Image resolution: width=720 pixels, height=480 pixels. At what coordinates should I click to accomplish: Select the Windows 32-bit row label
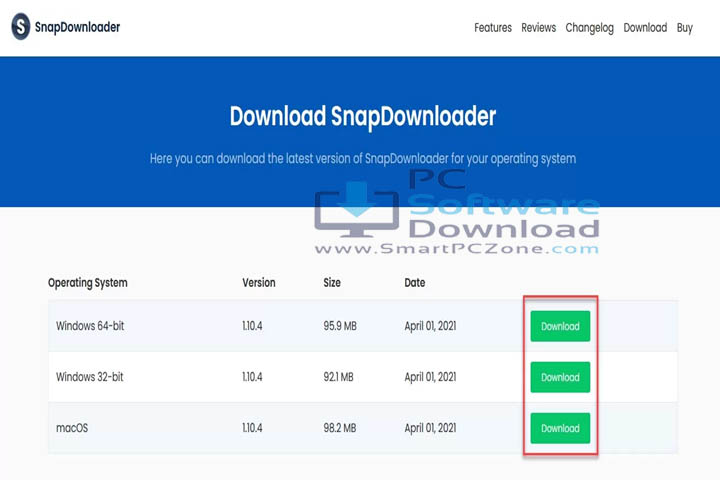[90, 377]
